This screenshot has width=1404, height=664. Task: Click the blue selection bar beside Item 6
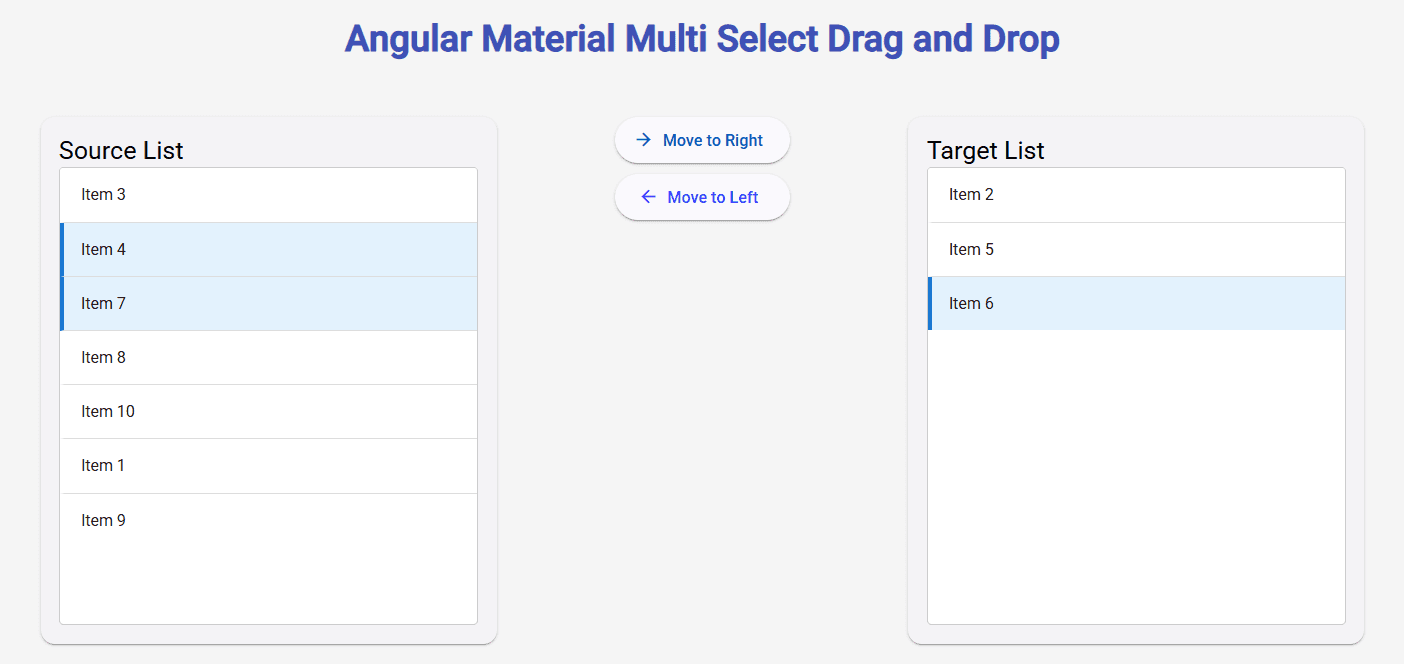[931, 303]
